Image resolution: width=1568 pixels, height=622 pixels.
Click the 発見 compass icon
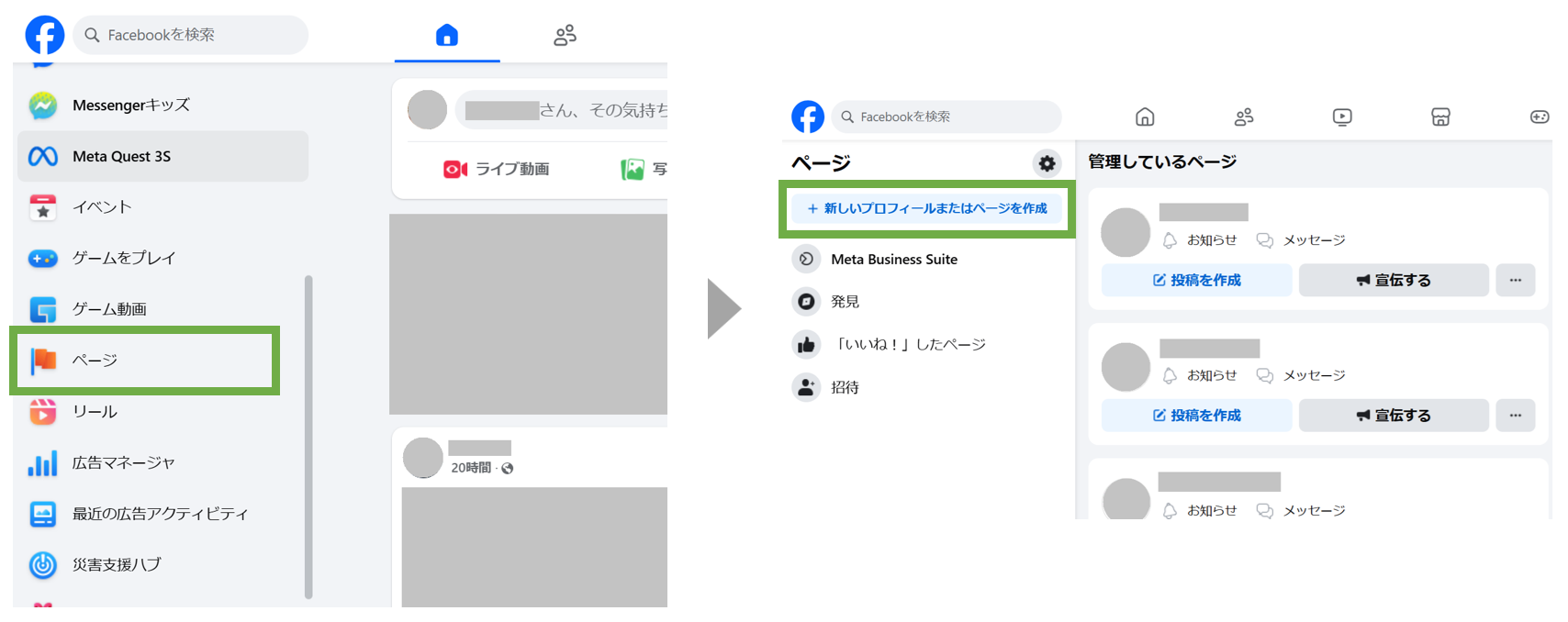[x=806, y=302]
